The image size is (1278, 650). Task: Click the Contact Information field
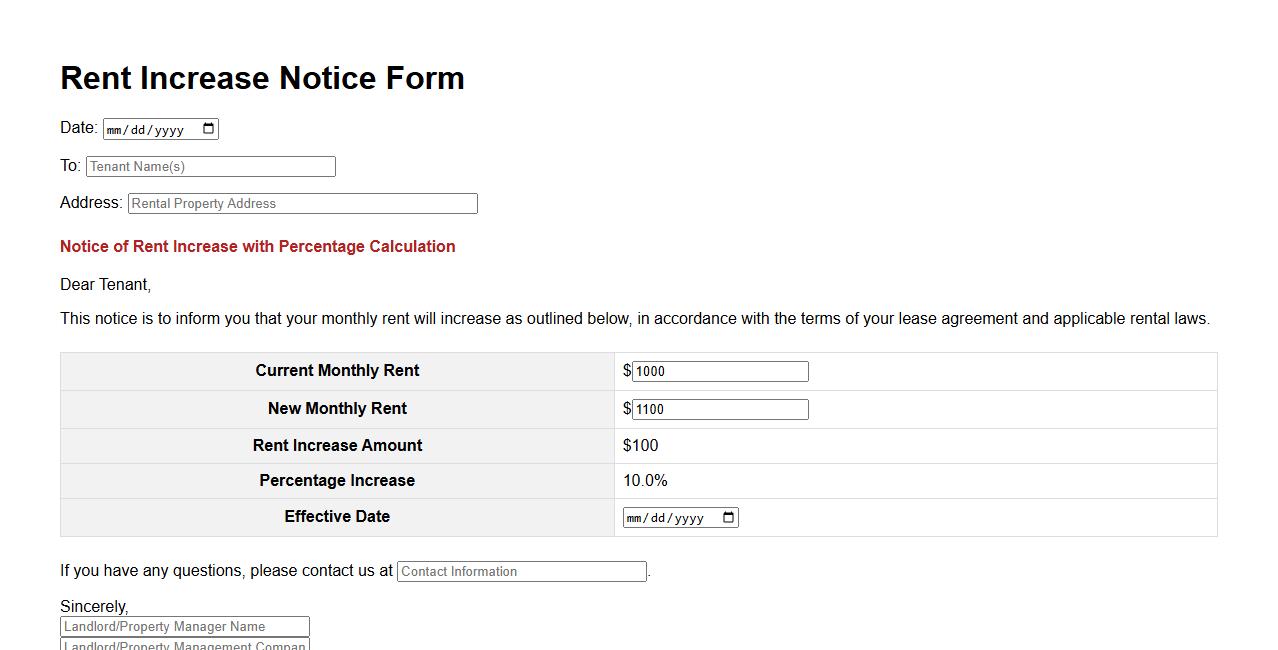pyautogui.click(x=521, y=571)
